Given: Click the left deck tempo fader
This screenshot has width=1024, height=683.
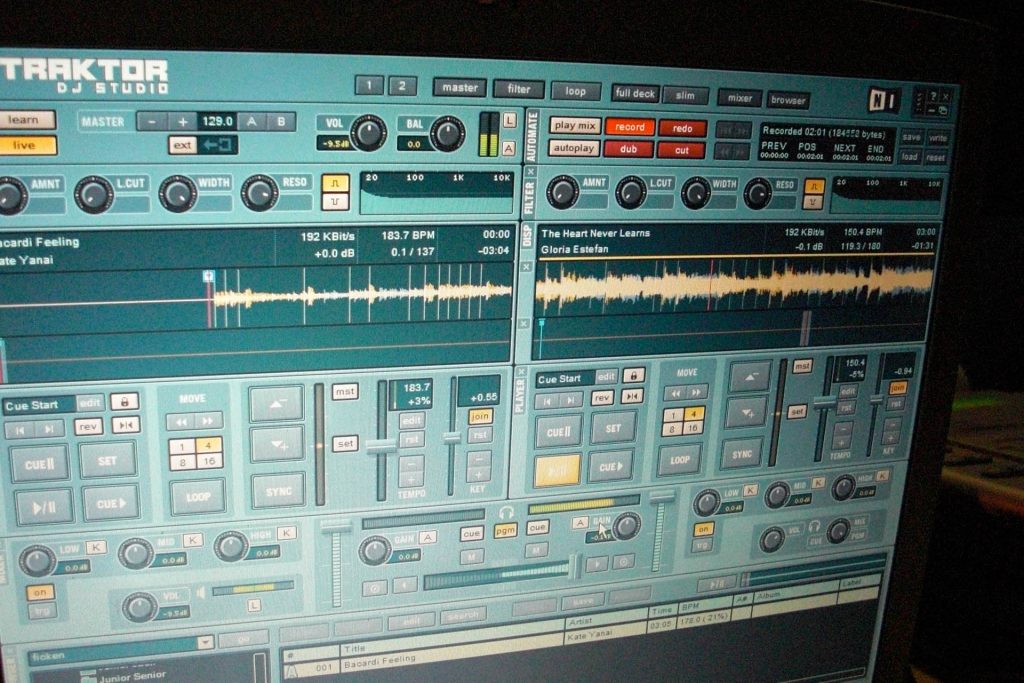Looking at the screenshot, I should click(381, 446).
